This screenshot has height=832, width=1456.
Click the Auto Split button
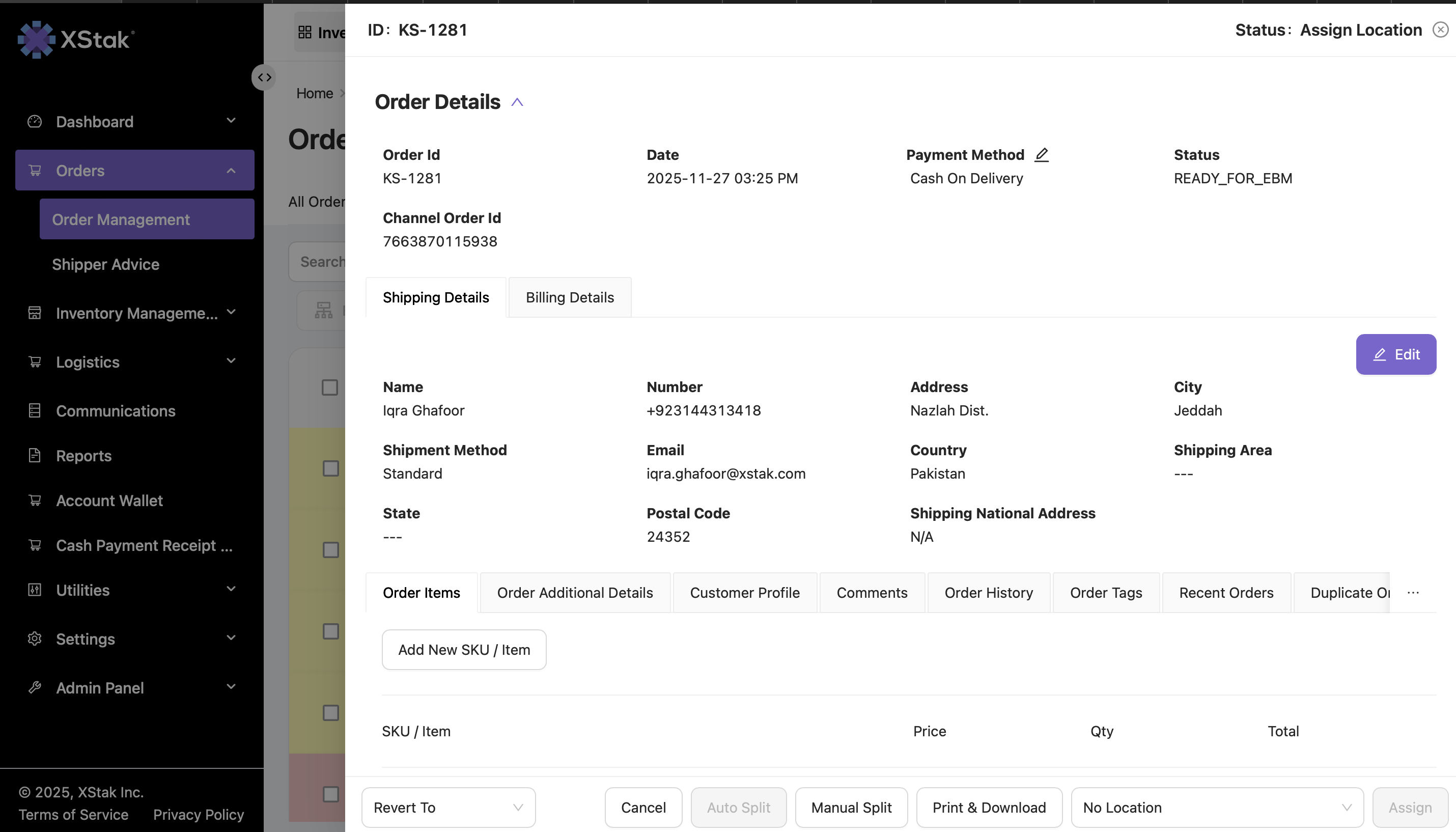click(739, 808)
